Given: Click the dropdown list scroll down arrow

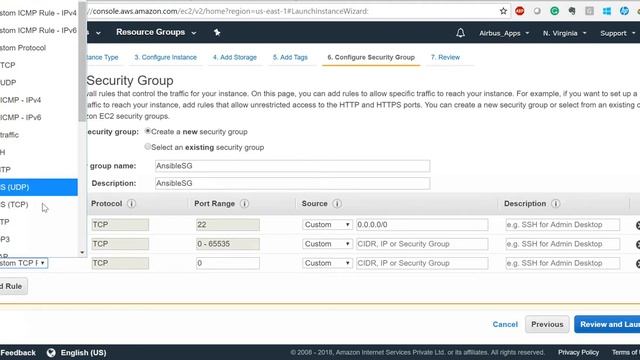Looking at the screenshot, I should (82, 253).
